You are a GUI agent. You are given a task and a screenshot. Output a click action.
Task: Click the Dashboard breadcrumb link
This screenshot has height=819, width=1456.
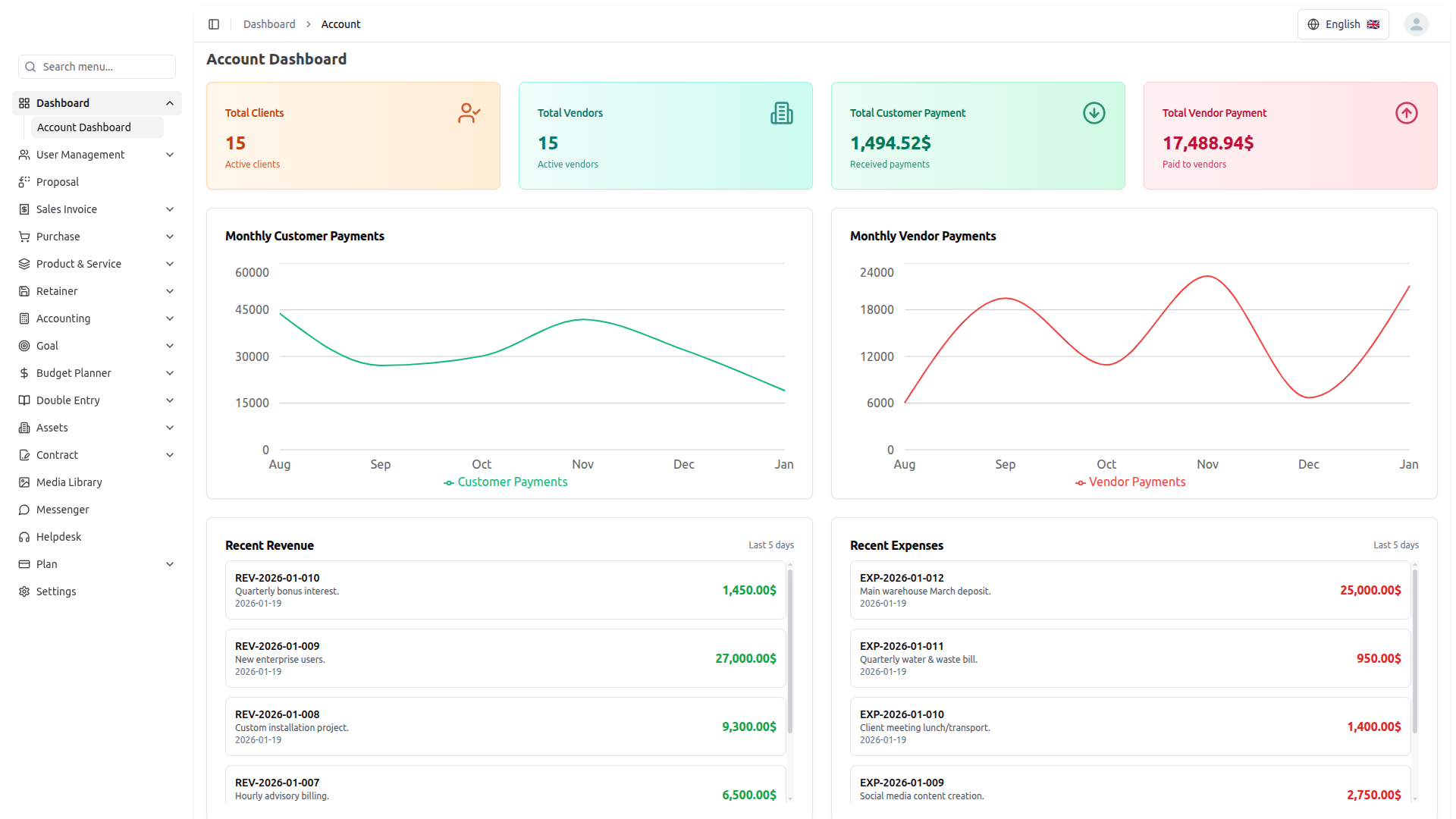click(x=269, y=24)
